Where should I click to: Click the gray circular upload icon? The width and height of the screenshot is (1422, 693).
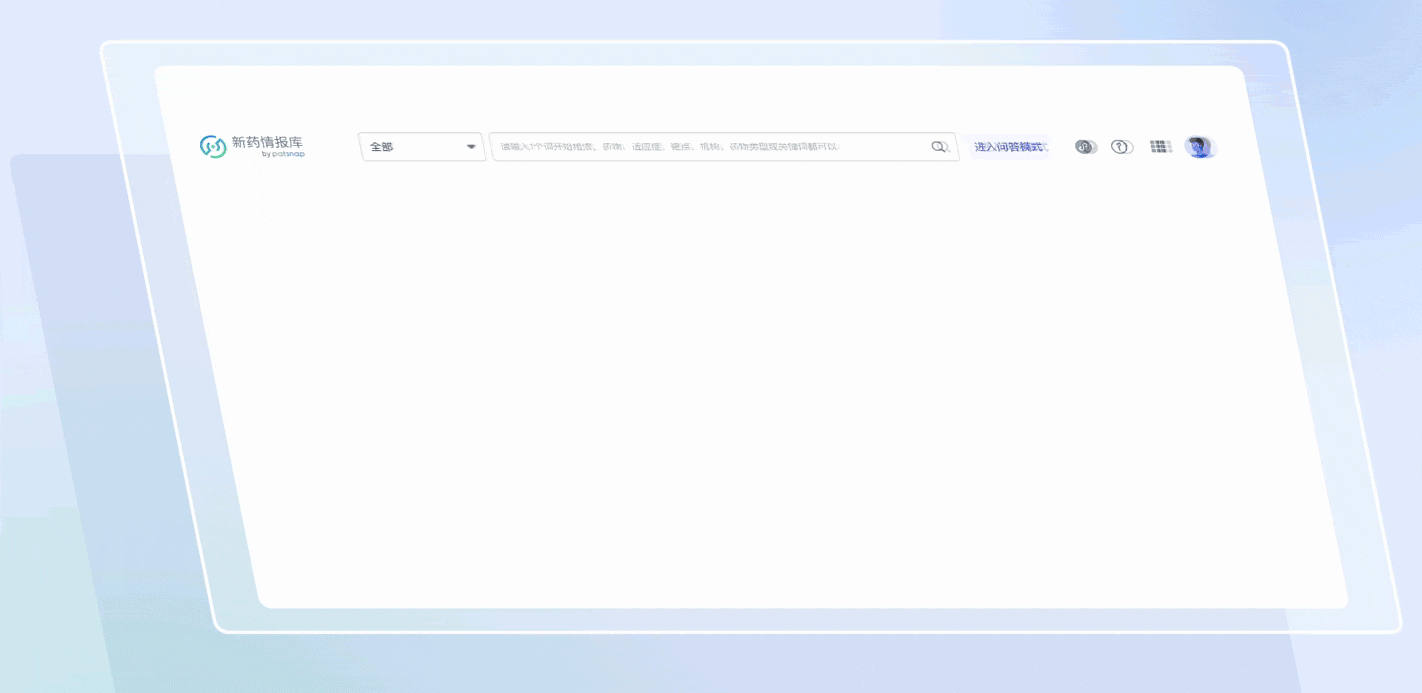[1085, 147]
